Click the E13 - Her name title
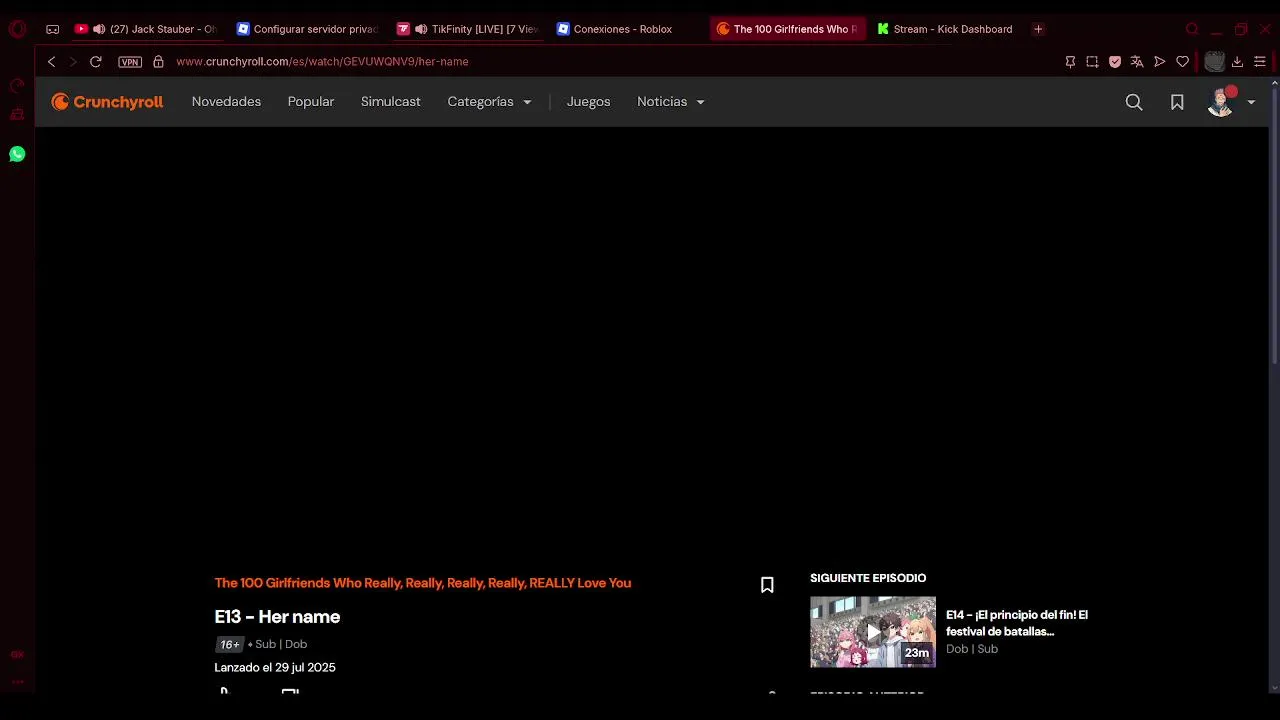This screenshot has width=1280, height=720. pyautogui.click(x=277, y=617)
